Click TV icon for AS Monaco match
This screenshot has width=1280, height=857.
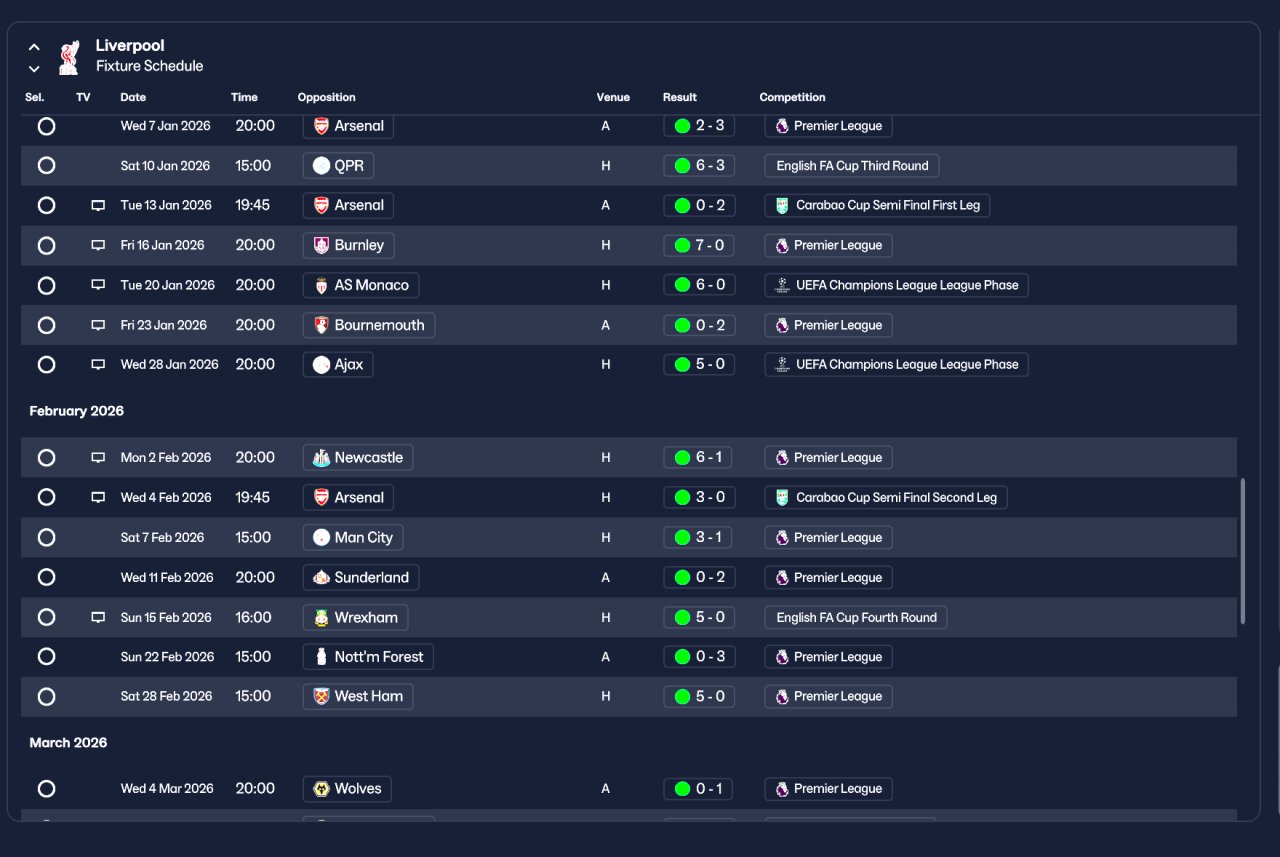pyautogui.click(x=98, y=285)
